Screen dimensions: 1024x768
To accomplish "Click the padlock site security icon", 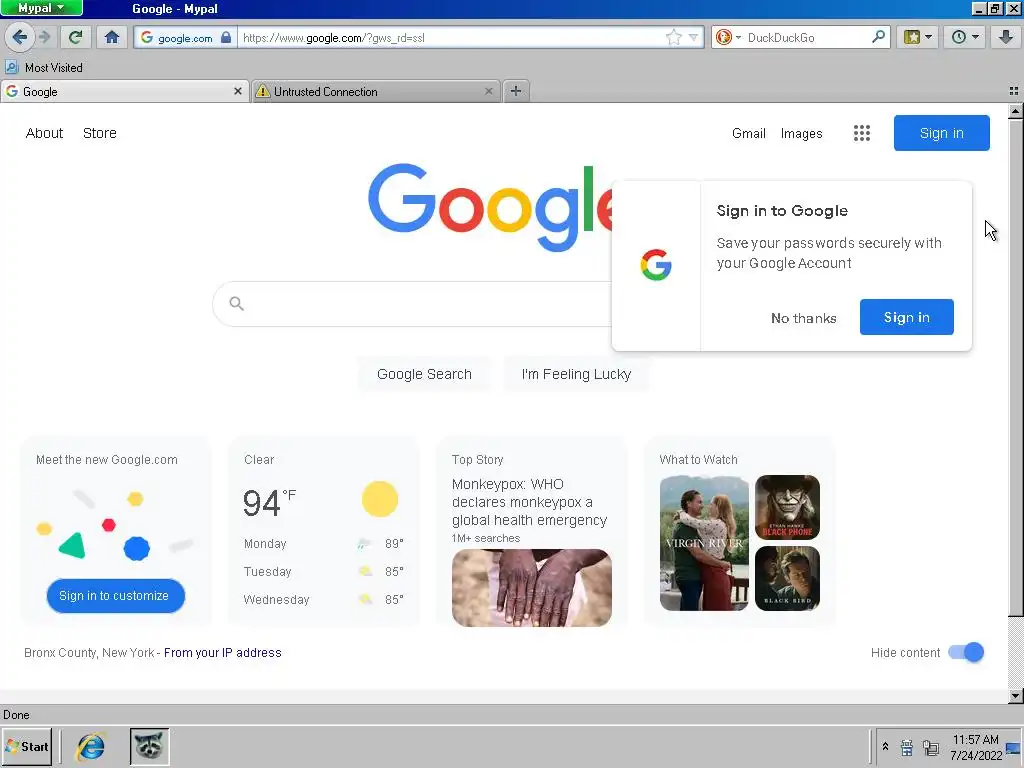I will click(x=225, y=37).
